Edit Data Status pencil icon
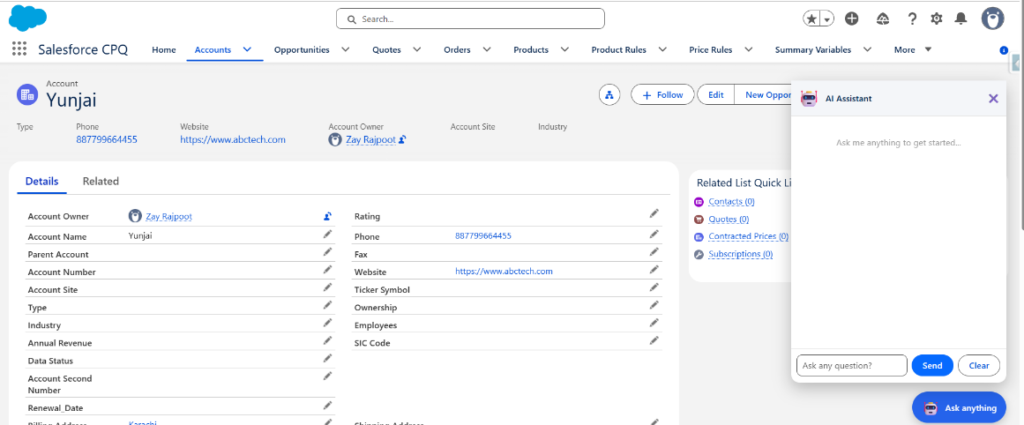1024x425 pixels. [327, 358]
